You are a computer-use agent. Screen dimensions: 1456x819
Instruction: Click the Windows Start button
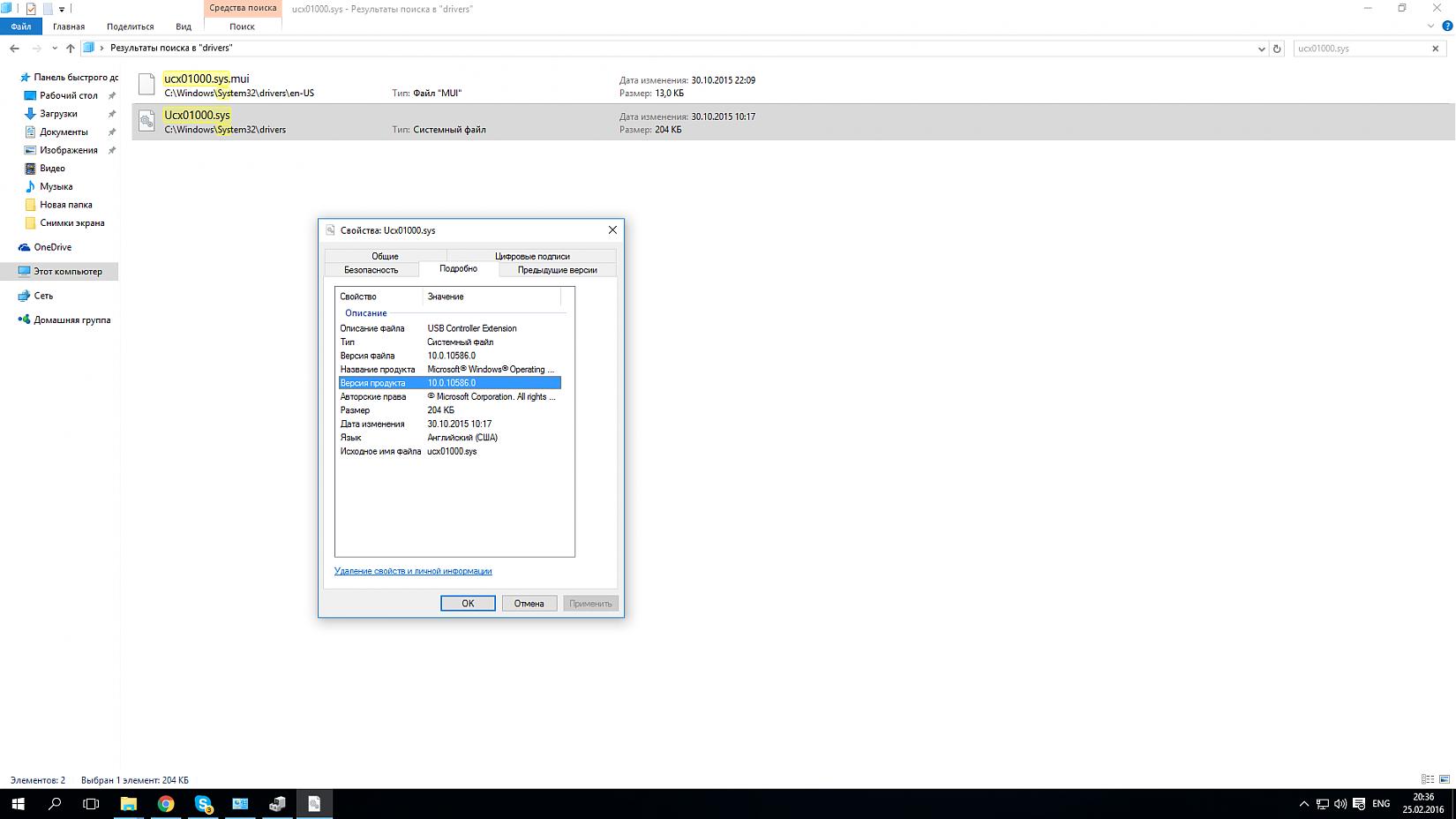(x=18, y=804)
